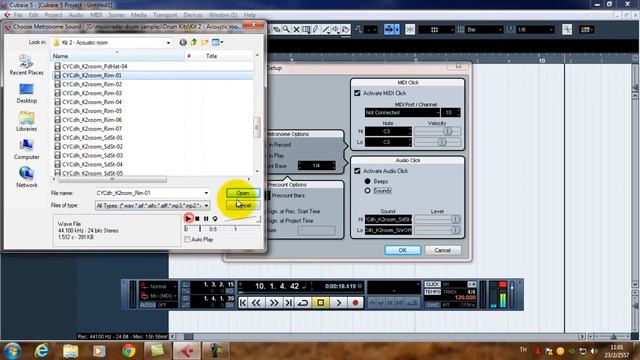The width and height of the screenshot is (640, 360).
Task: Confirm Metronome Setup with OK
Action: coord(402,250)
